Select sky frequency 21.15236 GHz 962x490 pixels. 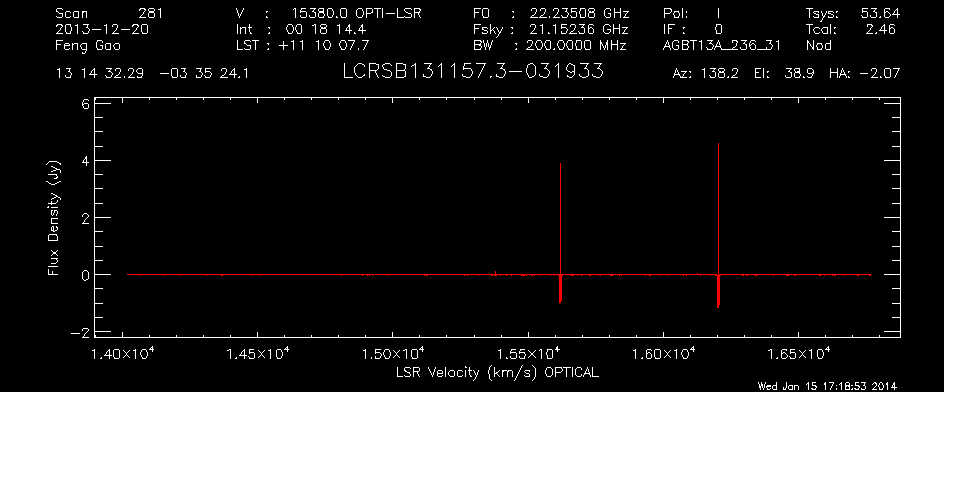pyautogui.click(x=579, y=29)
